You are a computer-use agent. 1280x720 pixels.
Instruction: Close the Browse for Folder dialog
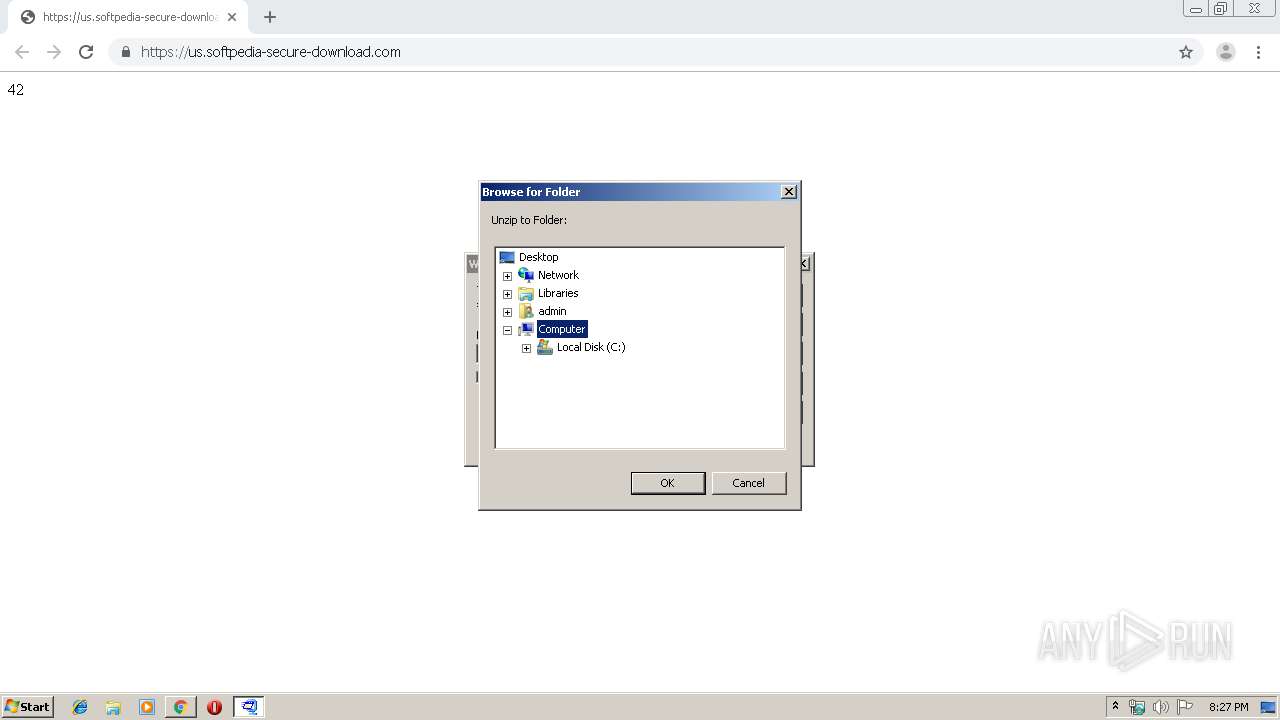pyautogui.click(x=788, y=192)
